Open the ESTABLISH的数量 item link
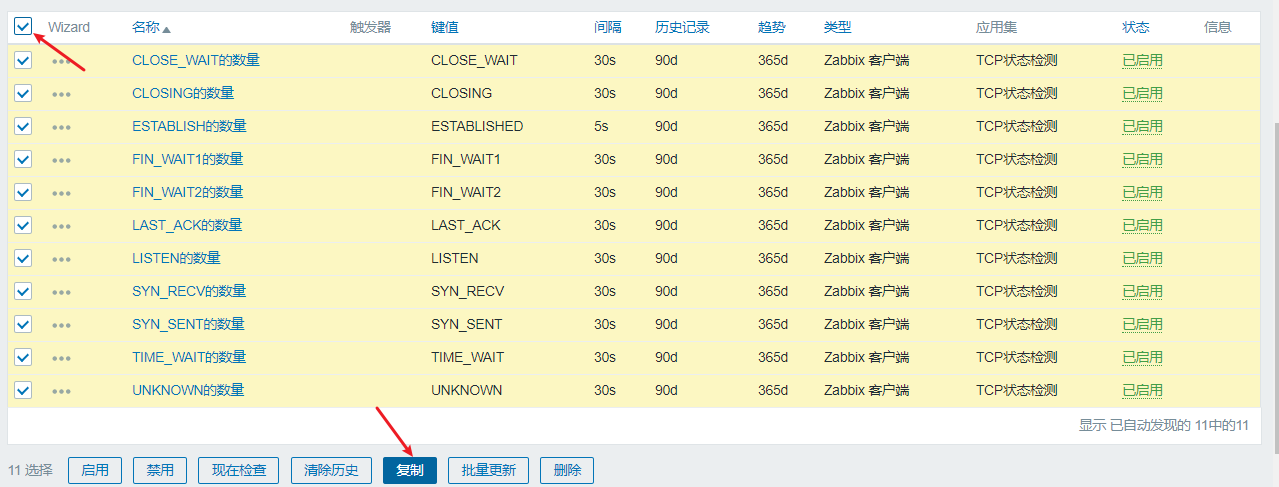1279x487 pixels. click(189, 126)
